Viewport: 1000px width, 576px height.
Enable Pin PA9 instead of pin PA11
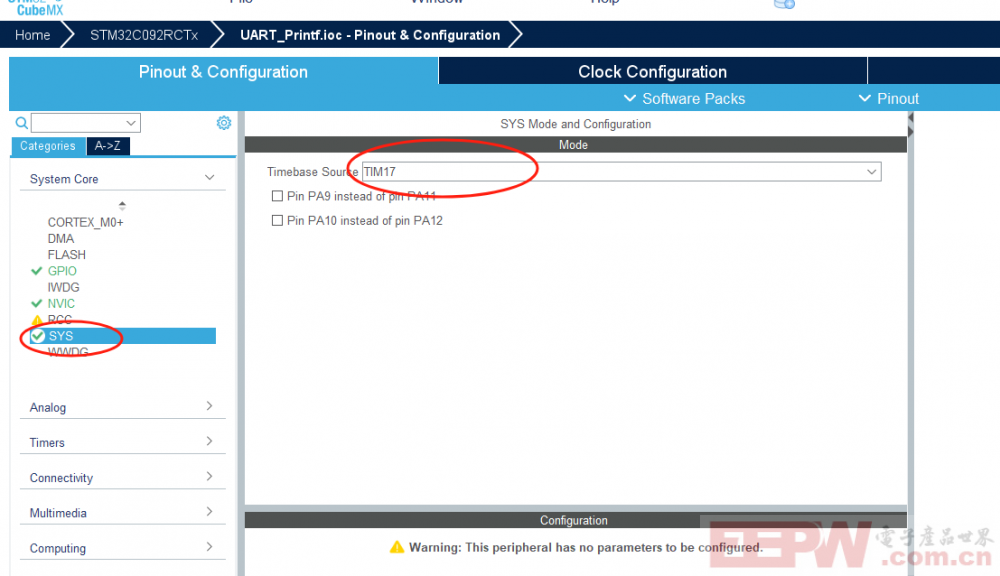click(277, 196)
